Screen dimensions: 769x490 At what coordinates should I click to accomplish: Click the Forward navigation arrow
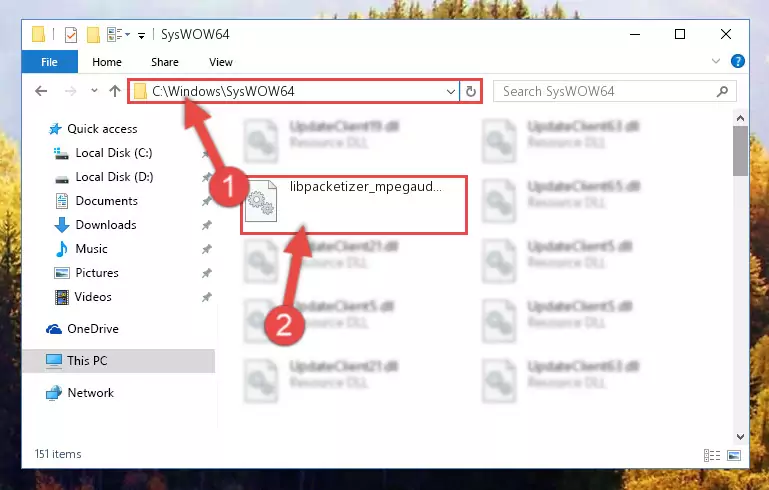pyautogui.click(x=71, y=91)
